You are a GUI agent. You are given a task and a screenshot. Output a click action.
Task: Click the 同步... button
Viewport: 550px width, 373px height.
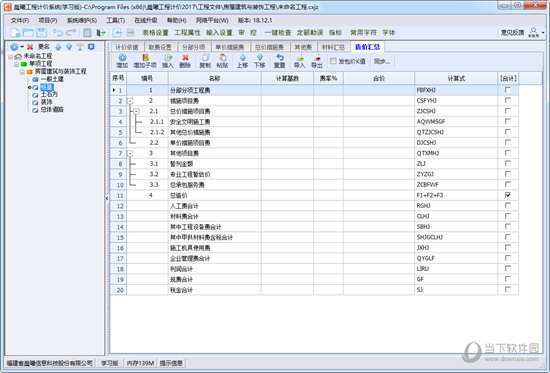tap(382, 61)
